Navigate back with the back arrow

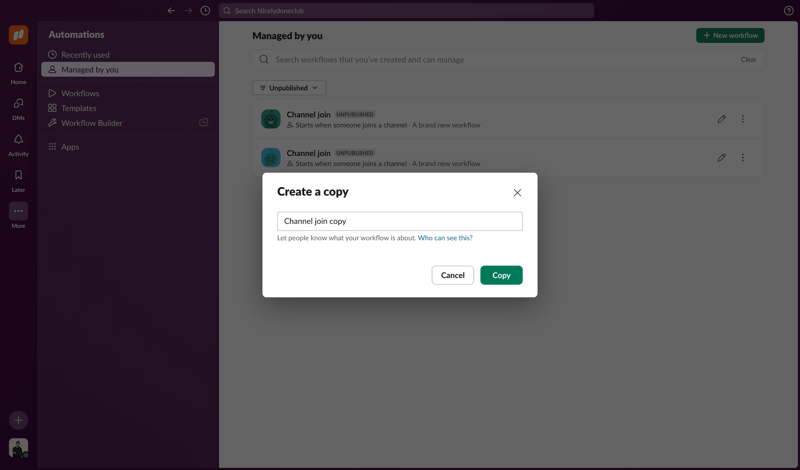point(171,11)
